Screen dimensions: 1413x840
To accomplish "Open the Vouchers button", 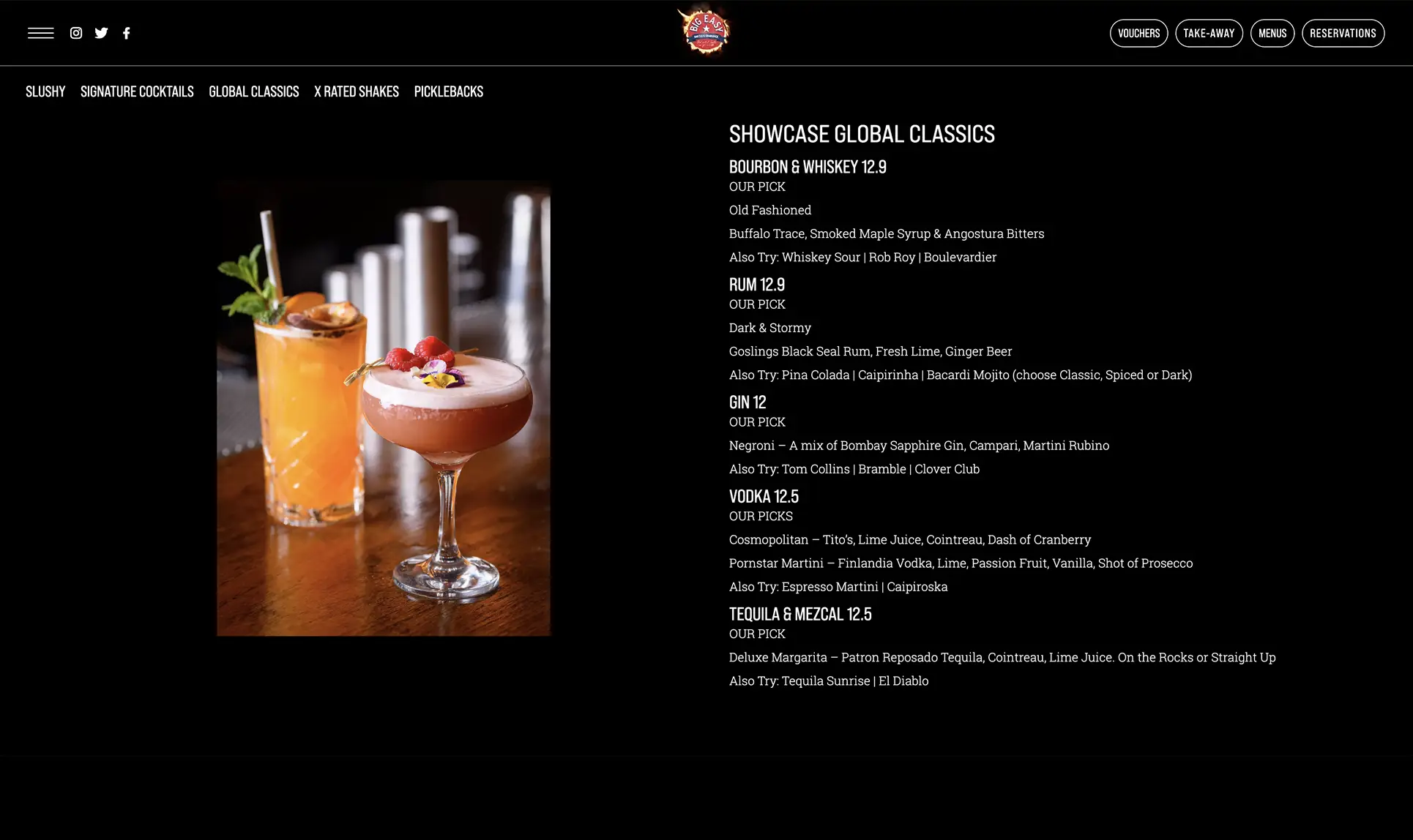I will point(1138,33).
